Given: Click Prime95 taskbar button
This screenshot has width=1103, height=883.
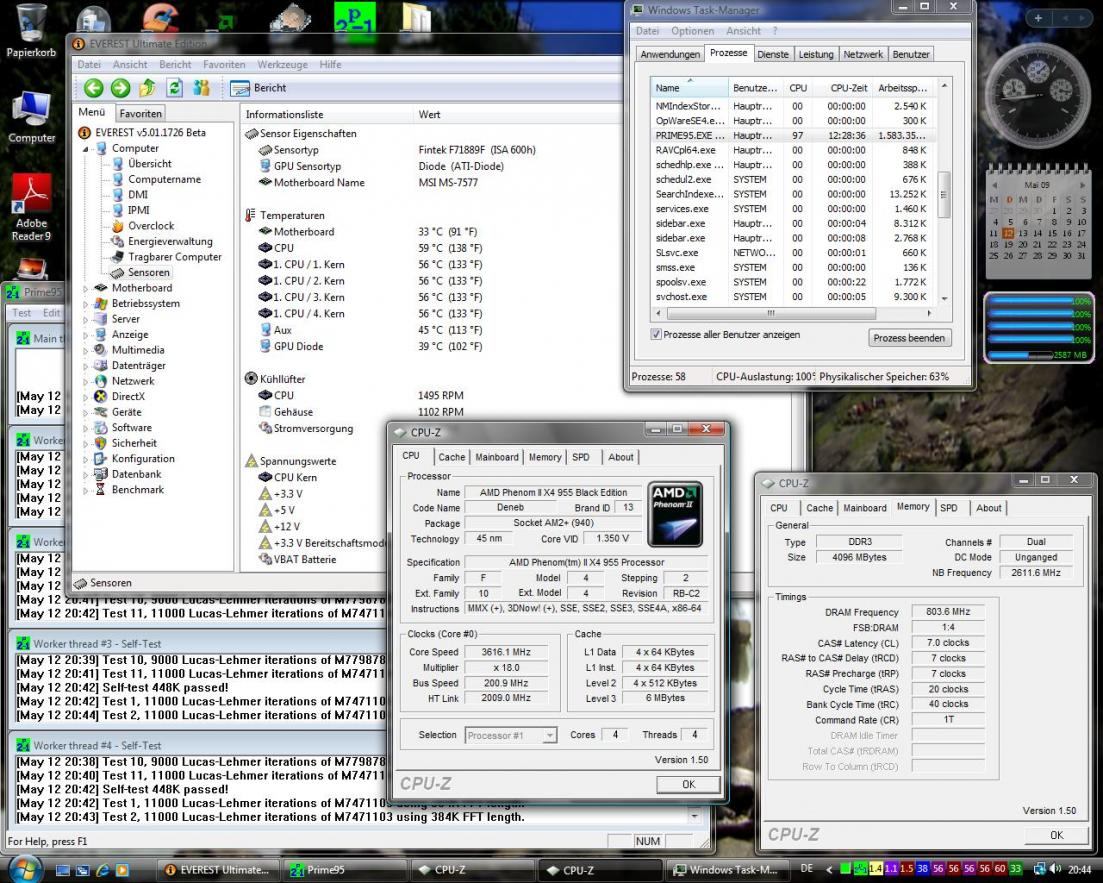Looking at the screenshot, I should [343, 870].
